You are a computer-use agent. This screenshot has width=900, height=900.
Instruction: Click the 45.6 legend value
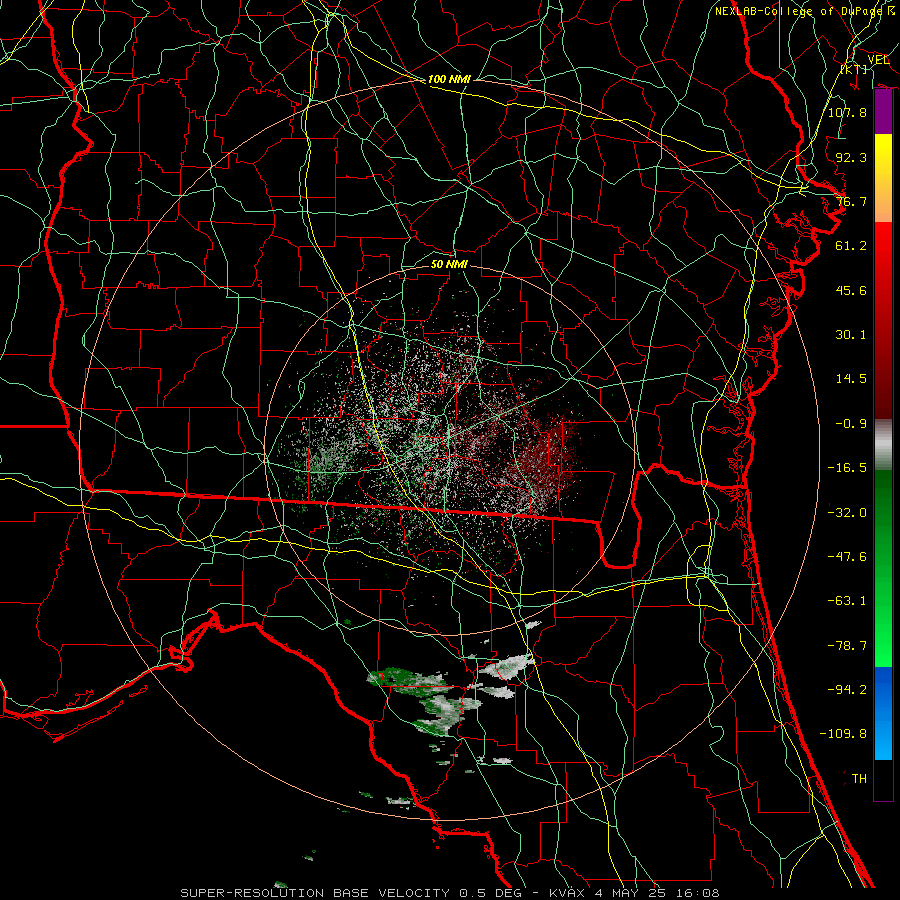pyautogui.click(x=851, y=290)
